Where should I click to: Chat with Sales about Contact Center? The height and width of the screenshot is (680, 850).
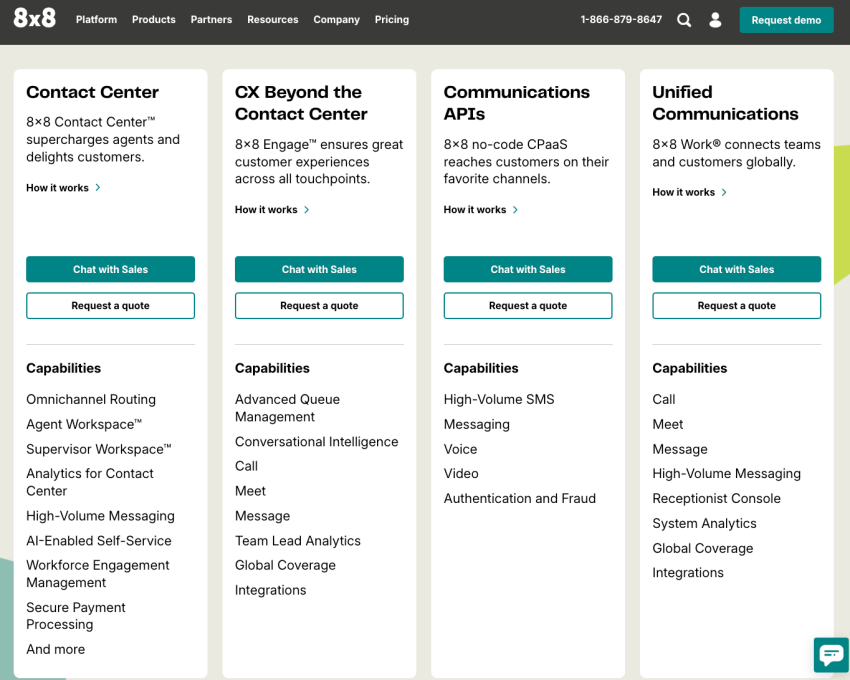point(111,270)
